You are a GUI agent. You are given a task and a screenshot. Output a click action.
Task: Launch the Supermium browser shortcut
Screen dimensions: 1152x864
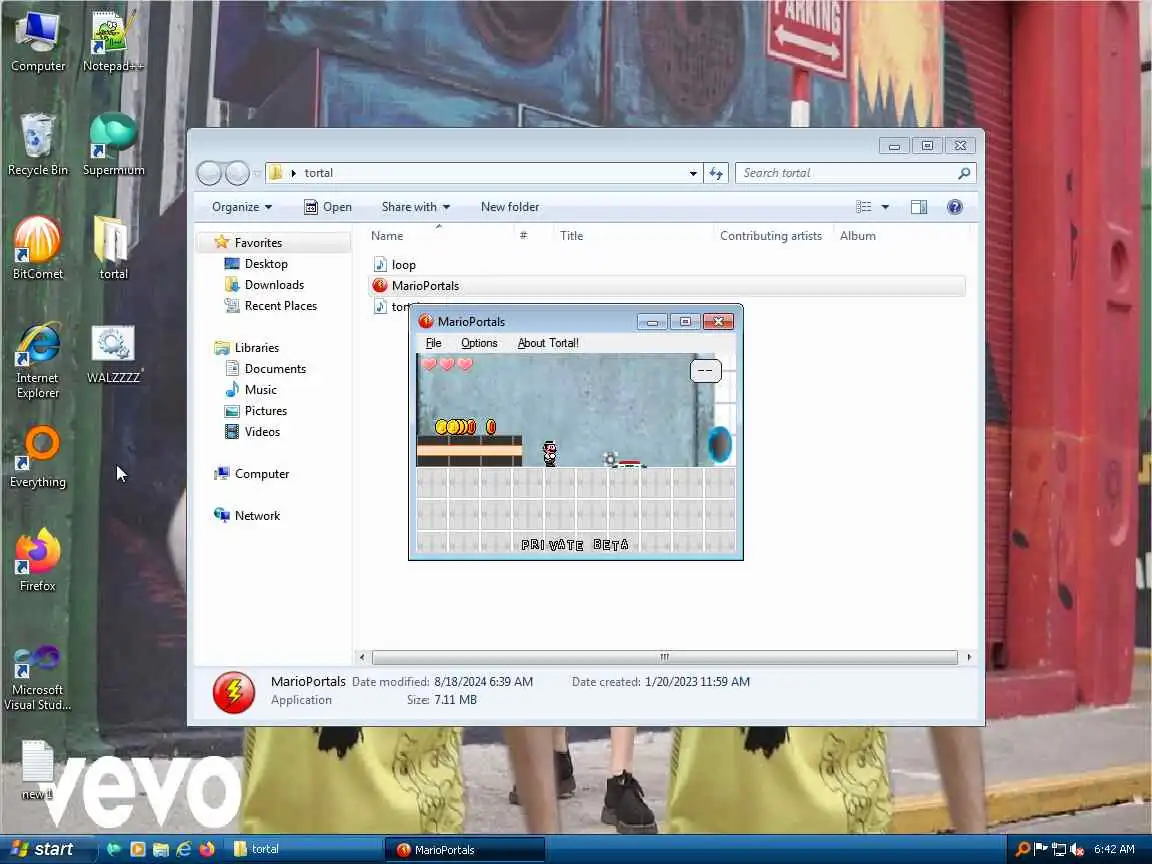113,145
